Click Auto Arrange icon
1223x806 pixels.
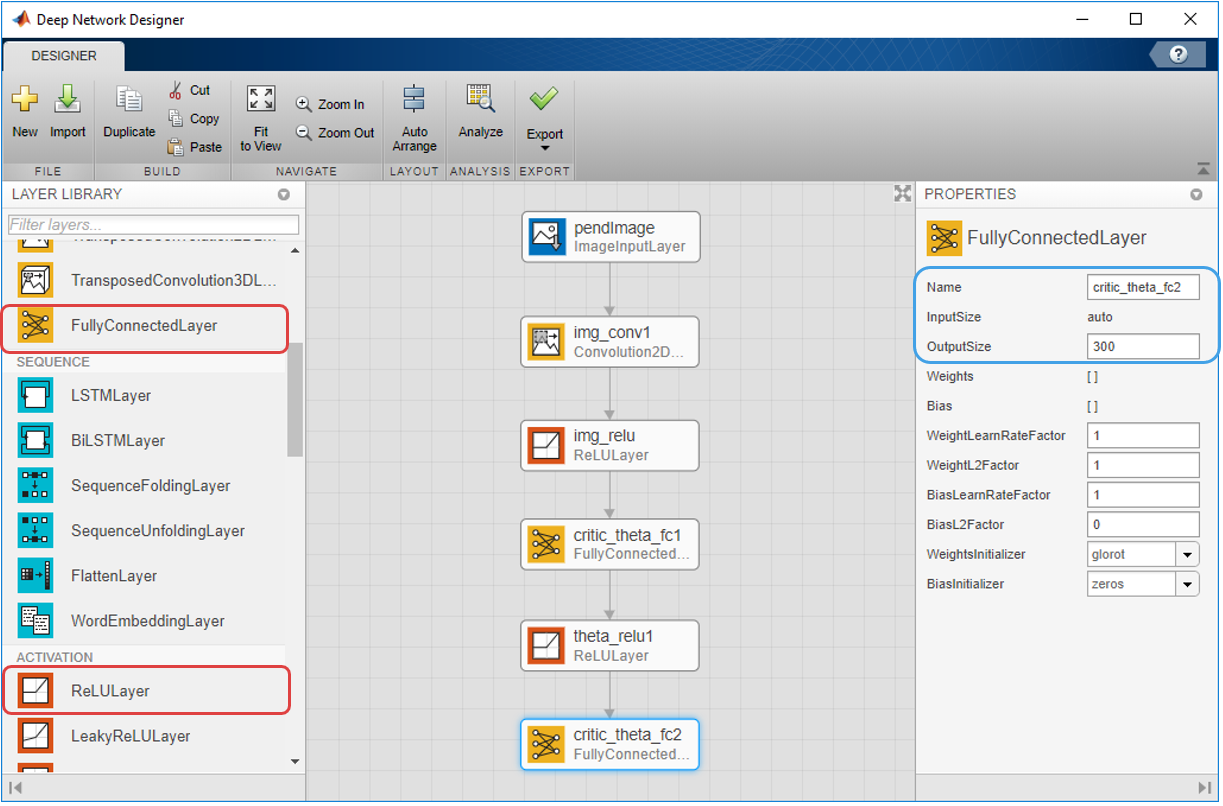click(x=414, y=99)
